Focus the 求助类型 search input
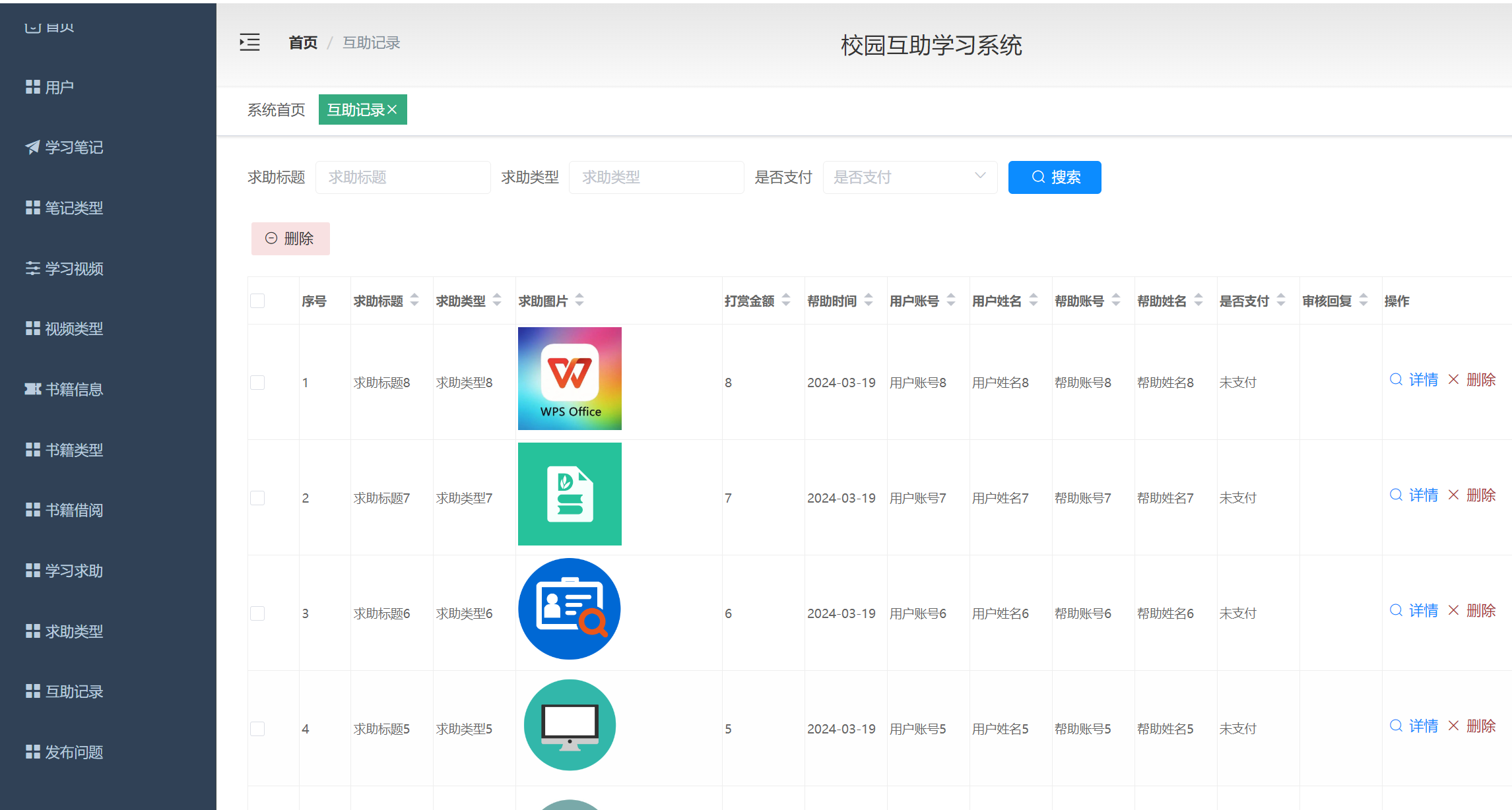Screen dimensions: 1512x810 click(657, 177)
